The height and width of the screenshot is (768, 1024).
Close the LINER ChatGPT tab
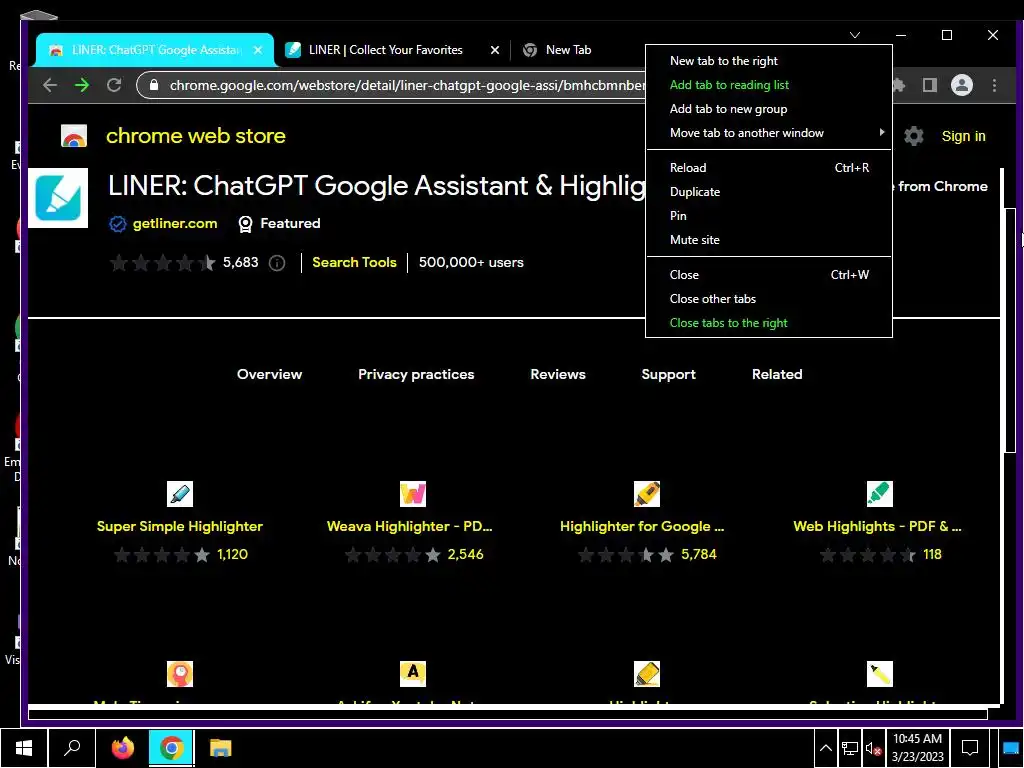(258, 50)
